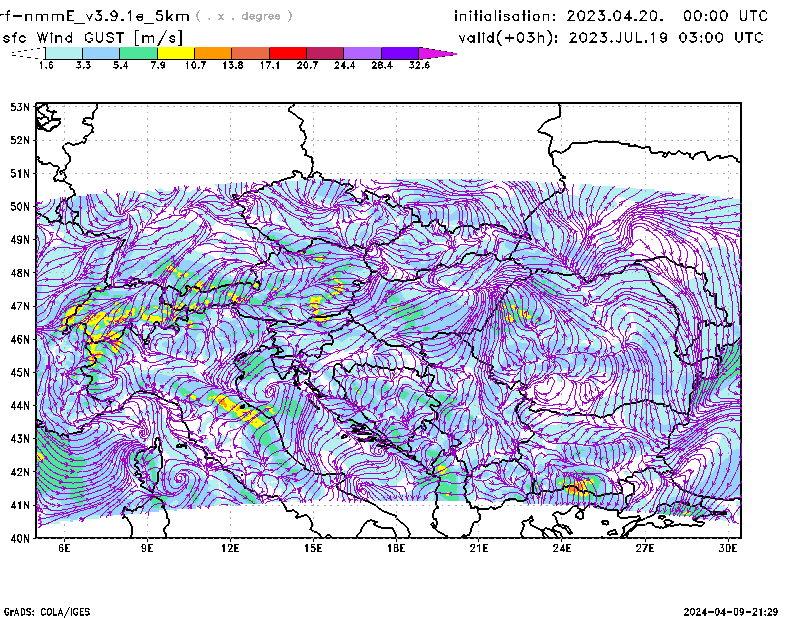Click the magenta arrow at legend end
Image resolution: width=800 pixels, height=618 pixels.
(x=437, y=53)
